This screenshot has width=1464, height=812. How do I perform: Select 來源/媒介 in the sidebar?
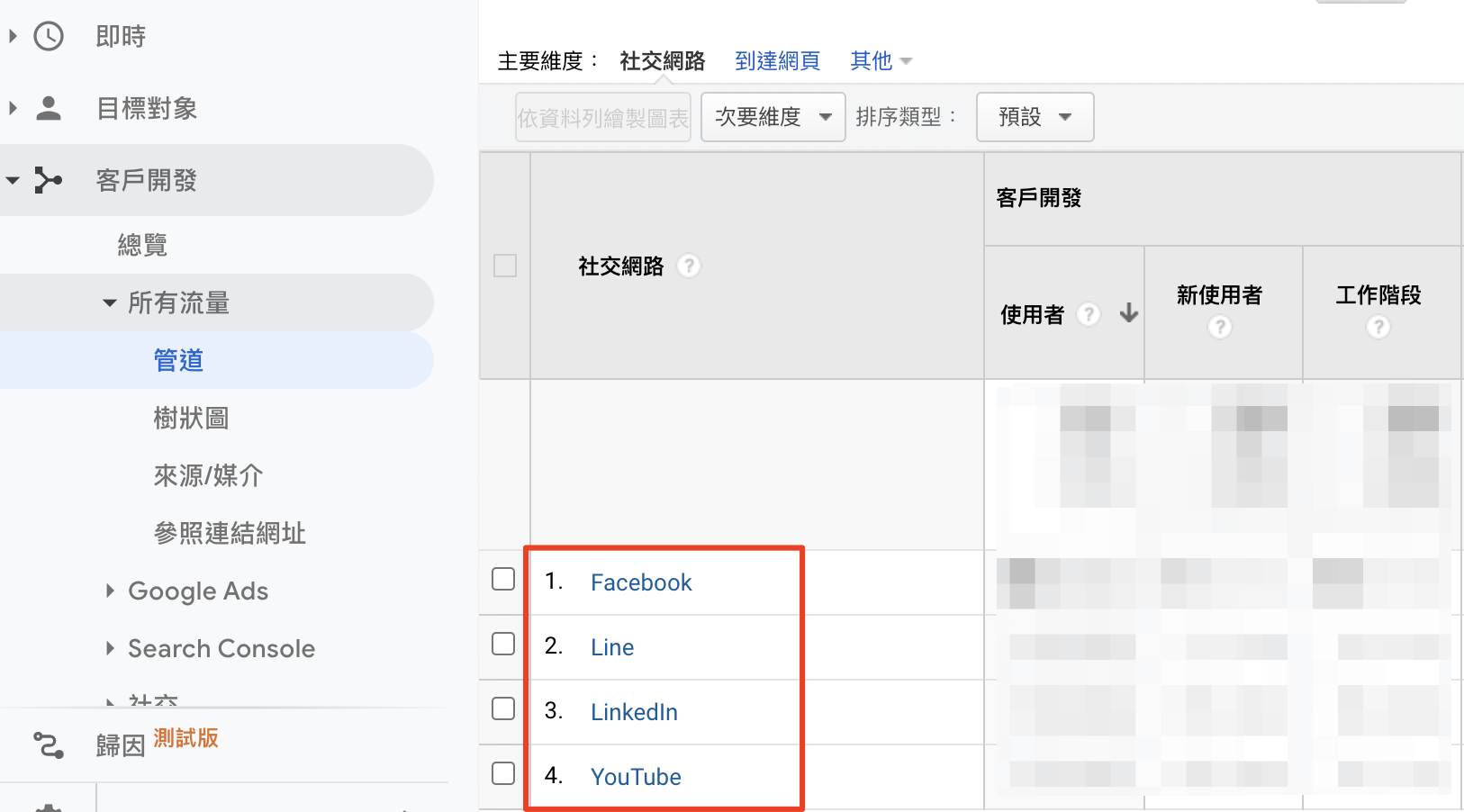click(208, 475)
